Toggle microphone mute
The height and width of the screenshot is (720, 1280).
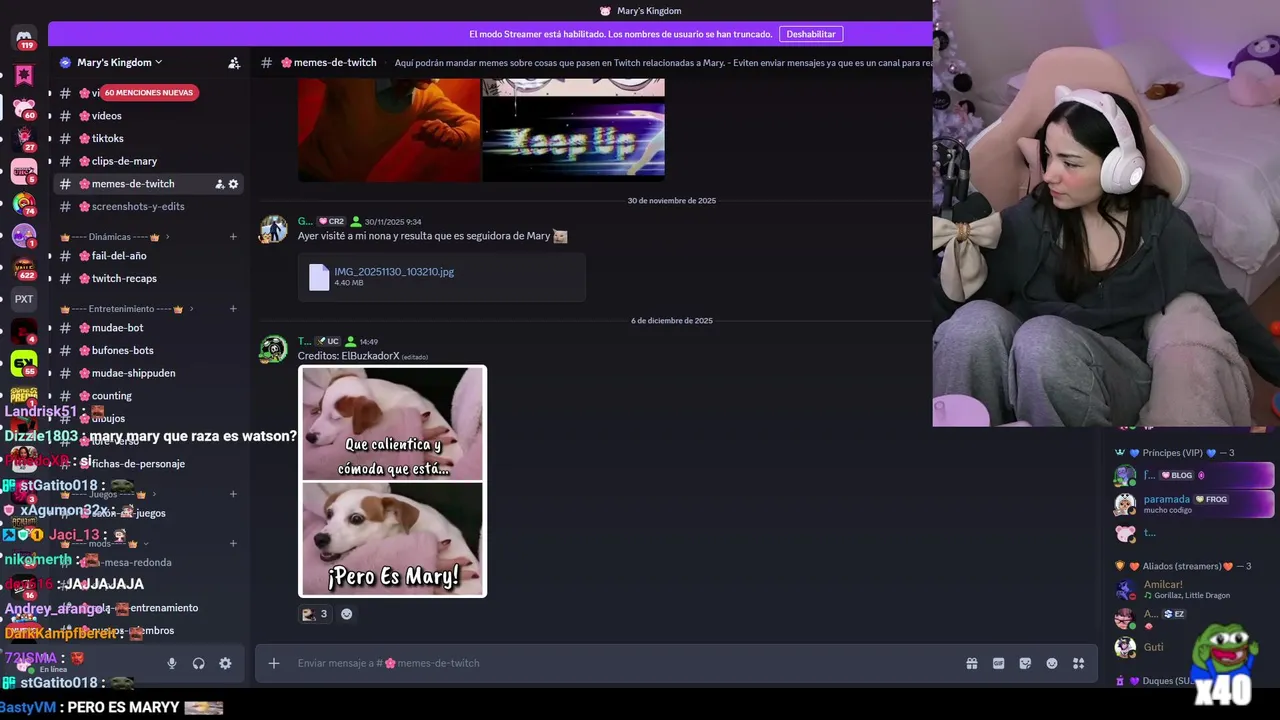click(172, 663)
